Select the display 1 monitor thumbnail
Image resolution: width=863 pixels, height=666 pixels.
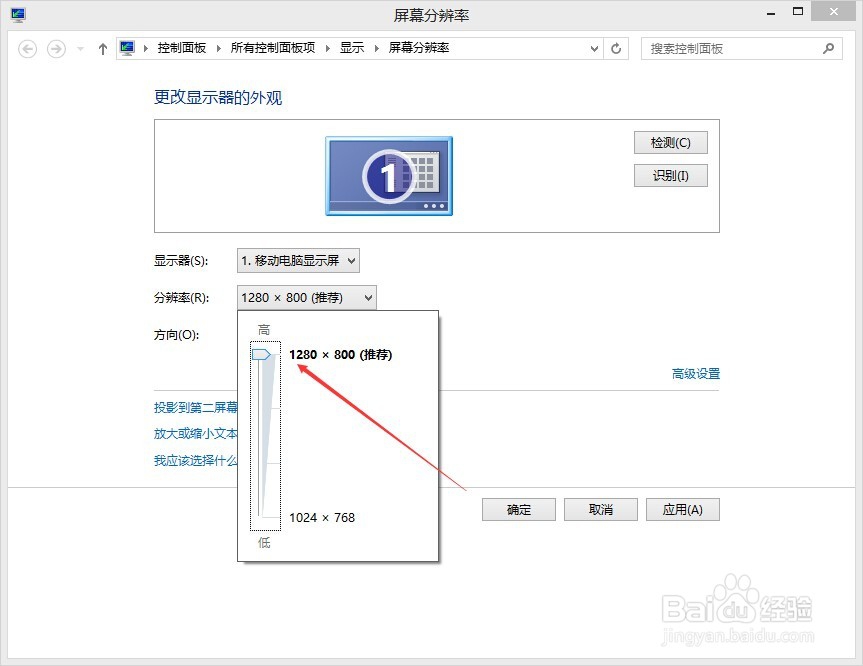pyautogui.click(x=389, y=176)
